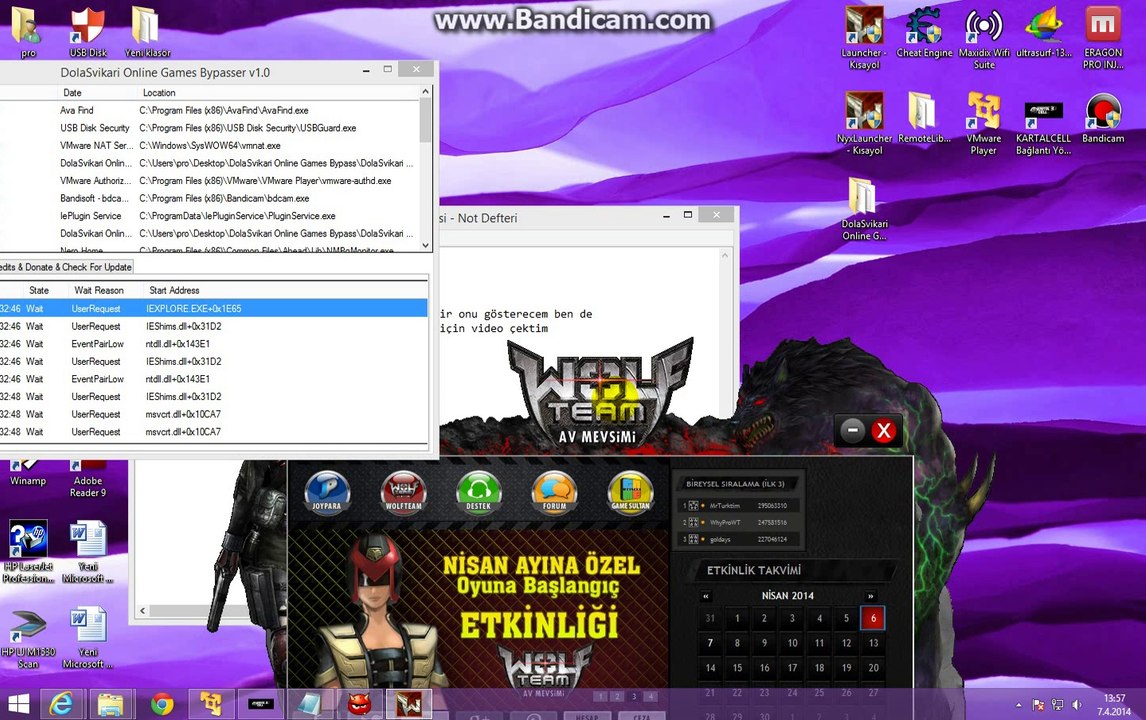
Task: Open HP LJ M1530 Scan desktop icon
Action: 28,640
